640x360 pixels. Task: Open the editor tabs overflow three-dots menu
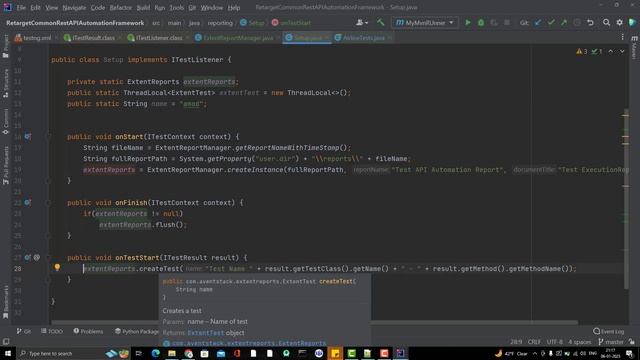point(622,37)
